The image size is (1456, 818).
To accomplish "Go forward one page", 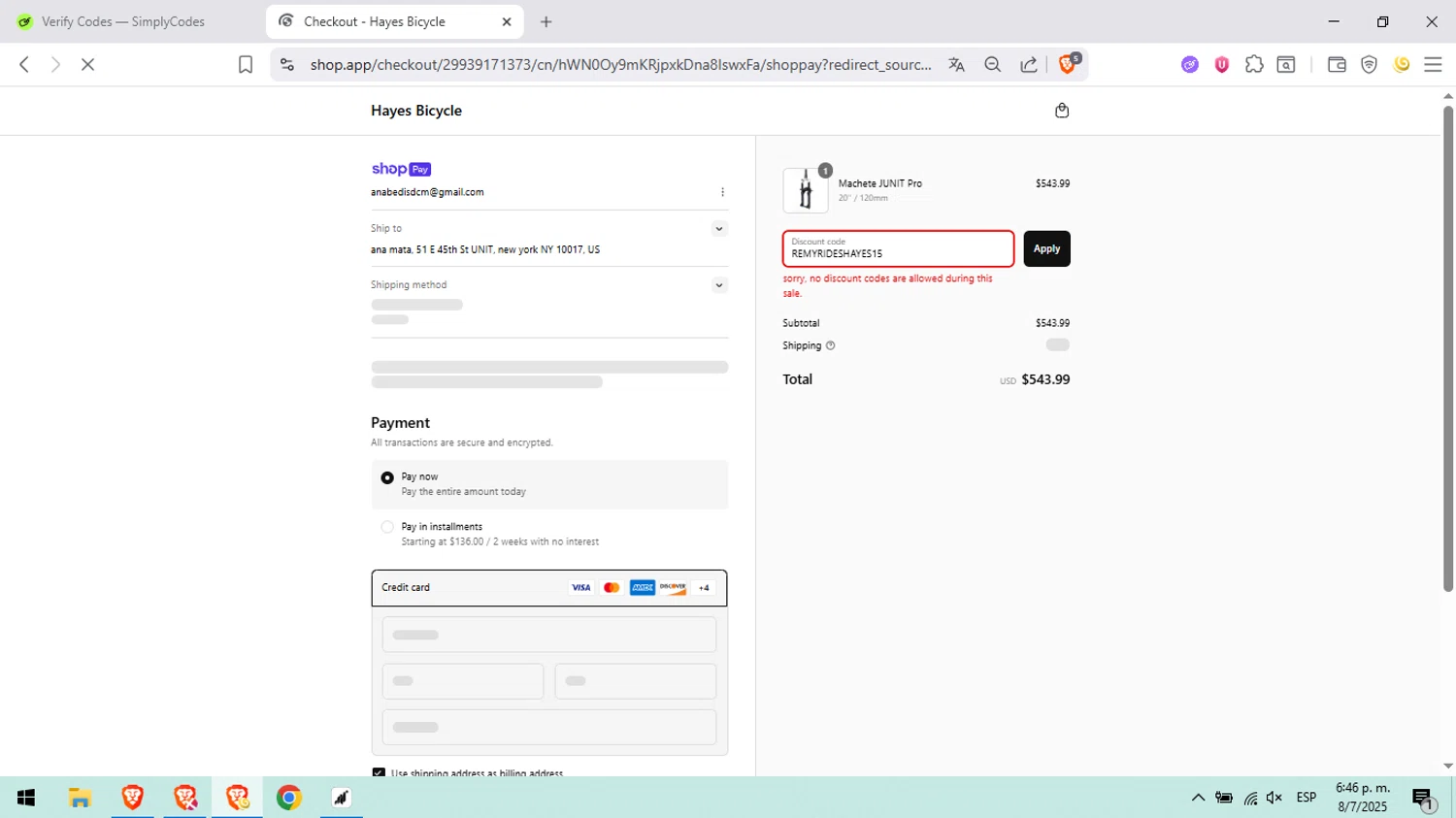I will (x=55, y=65).
